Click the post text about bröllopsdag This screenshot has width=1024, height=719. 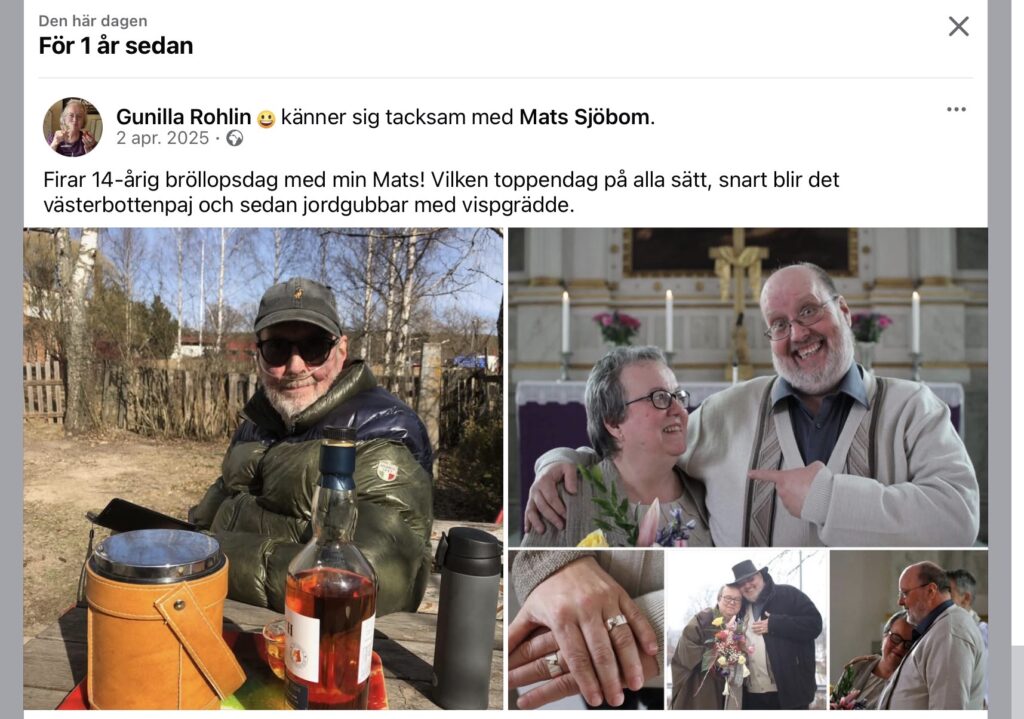[x=441, y=192]
